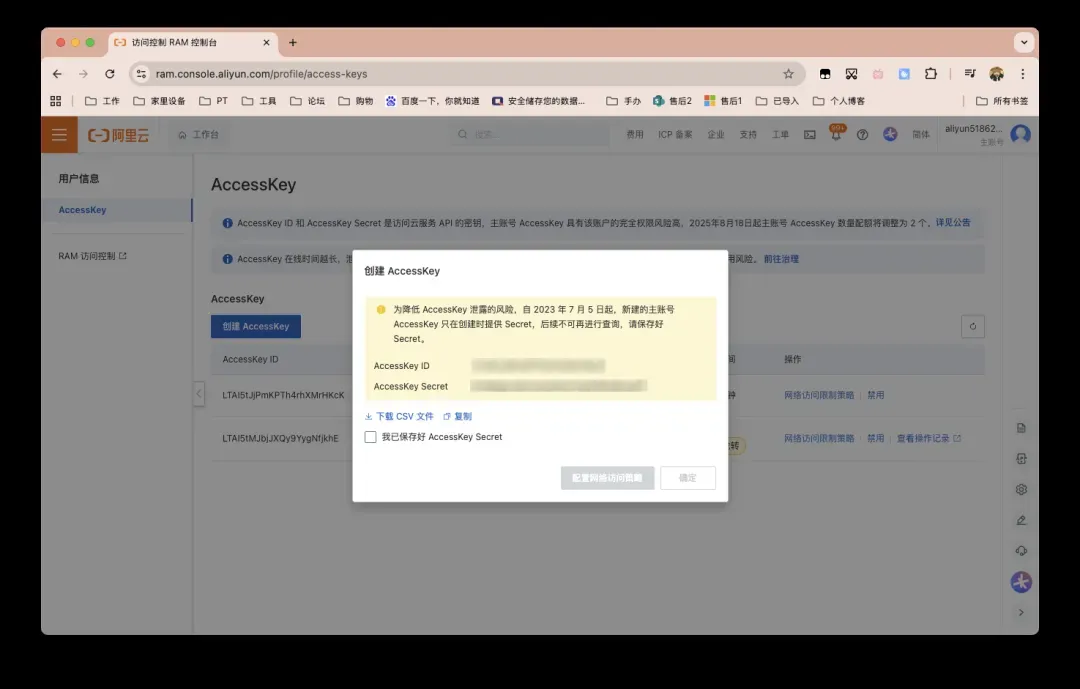Image resolution: width=1080 pixels, height=689 pixels.
Task: Click the 下载 CSV 文件 link
Action: [399, 416]
